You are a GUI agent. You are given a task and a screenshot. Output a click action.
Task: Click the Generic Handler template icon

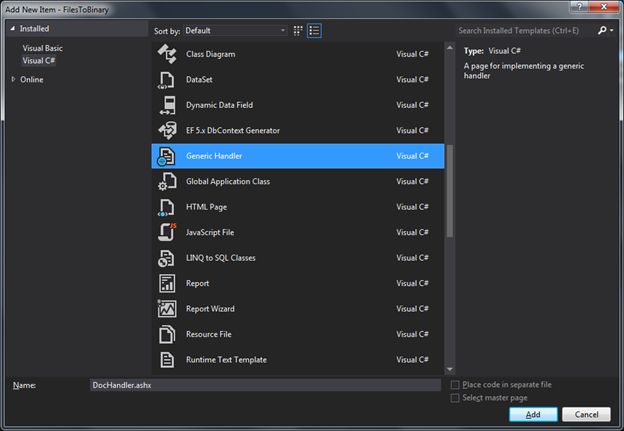pos(166,156)
